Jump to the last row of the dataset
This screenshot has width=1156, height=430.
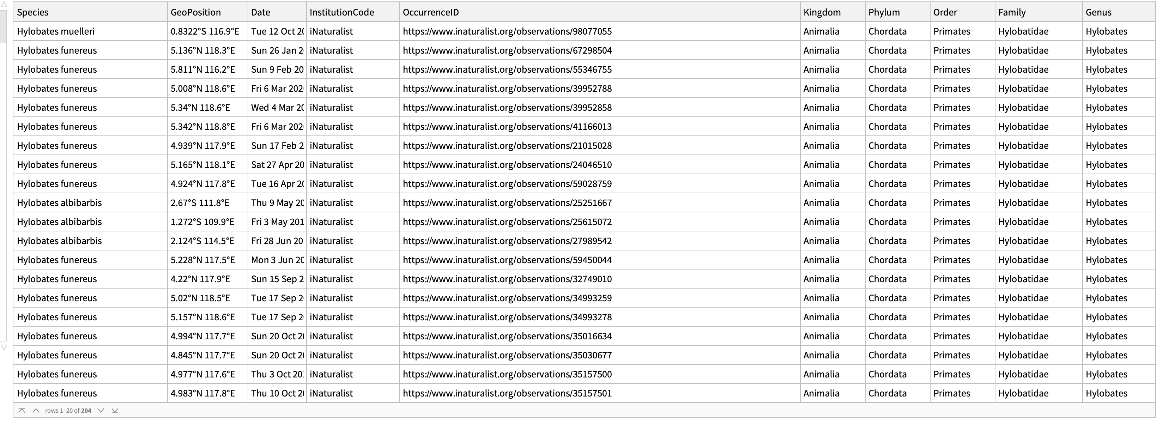pos(114,411)
